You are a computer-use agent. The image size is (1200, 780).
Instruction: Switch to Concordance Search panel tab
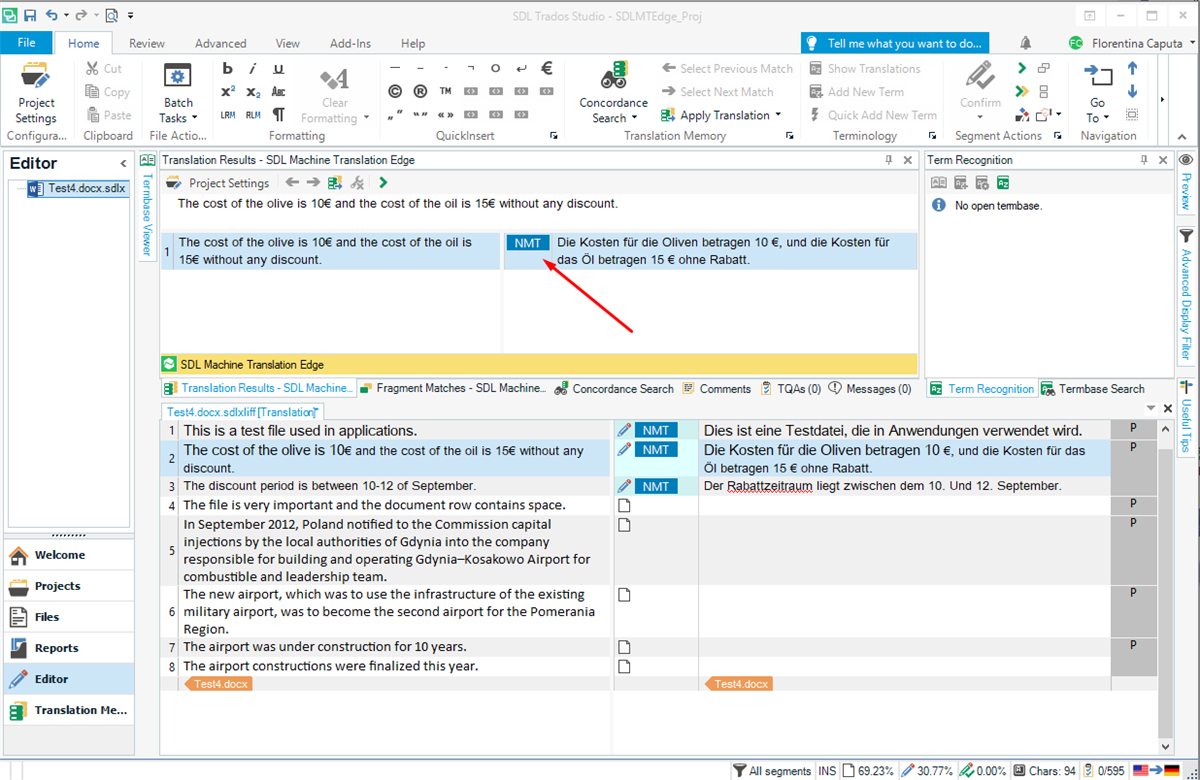pos(614,388)
